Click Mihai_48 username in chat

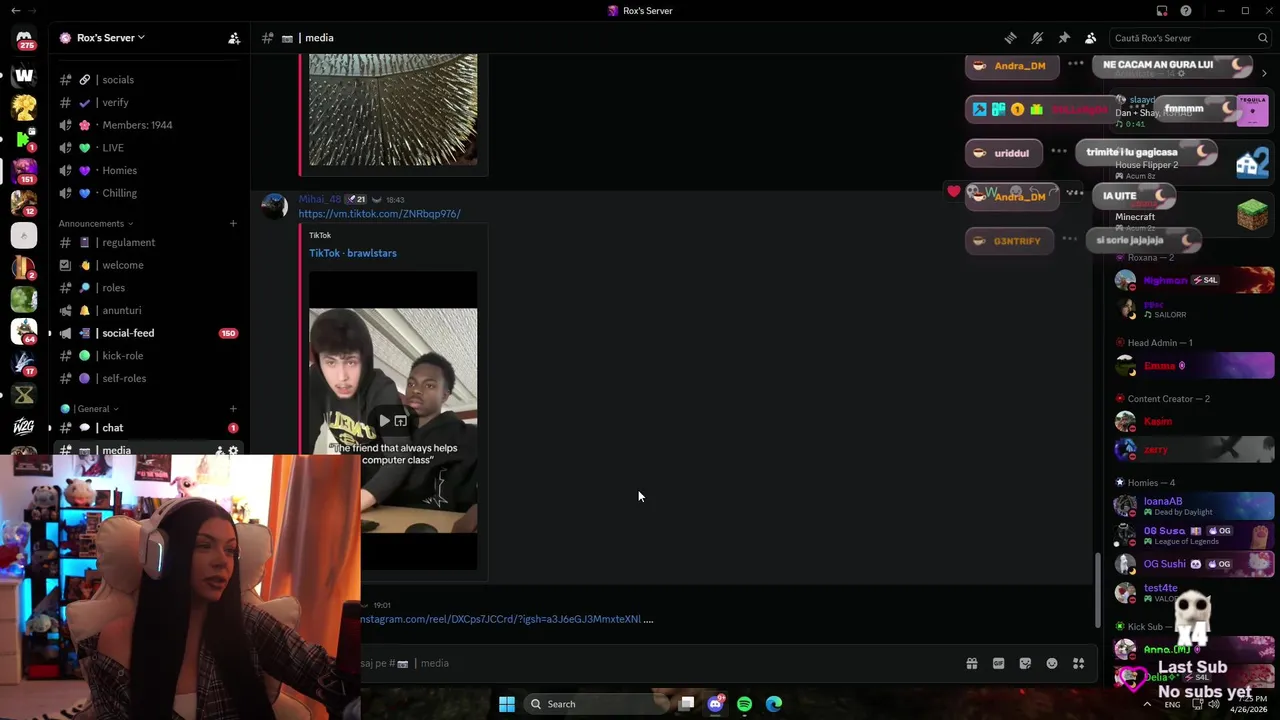pos(320,199)
